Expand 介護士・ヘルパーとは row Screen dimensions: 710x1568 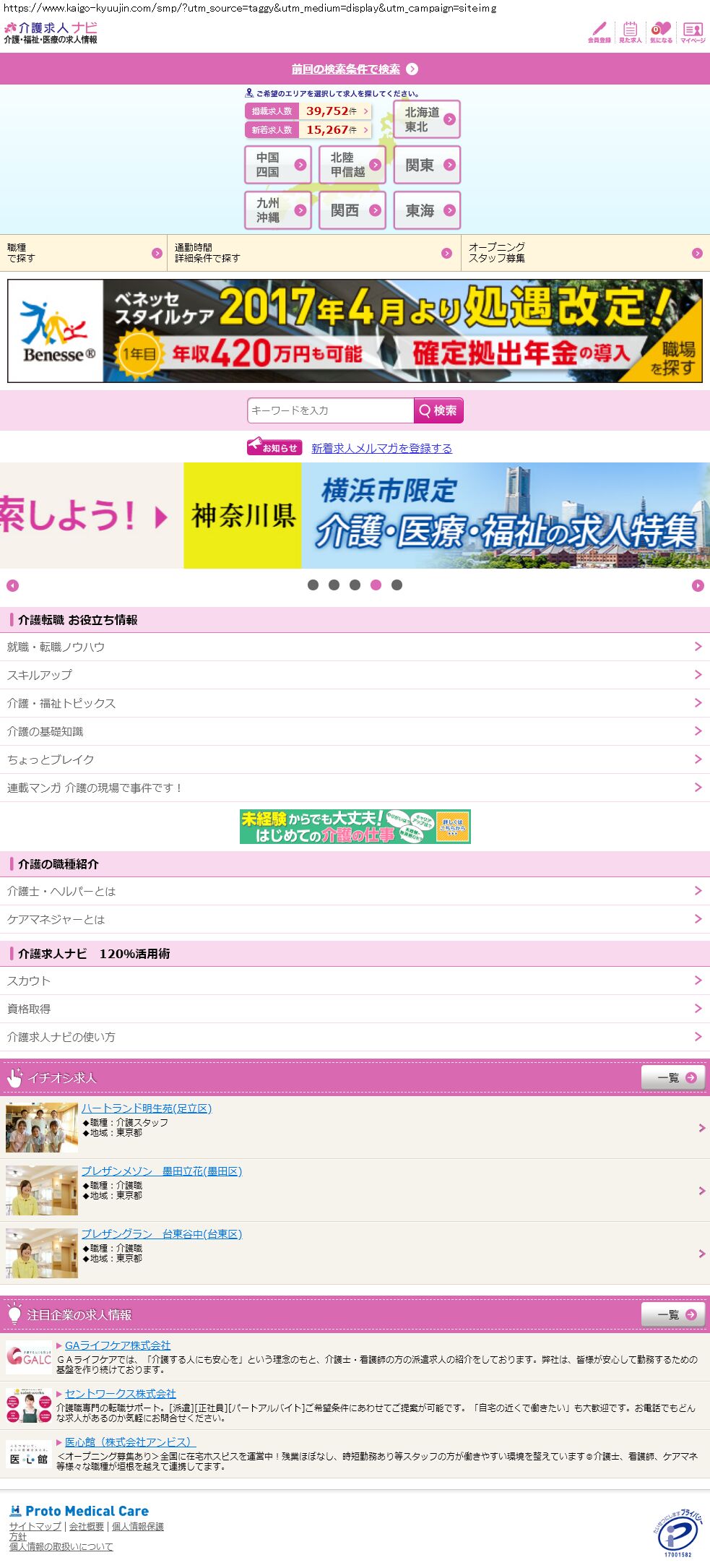pyautogui.click(x=355, y=891)
